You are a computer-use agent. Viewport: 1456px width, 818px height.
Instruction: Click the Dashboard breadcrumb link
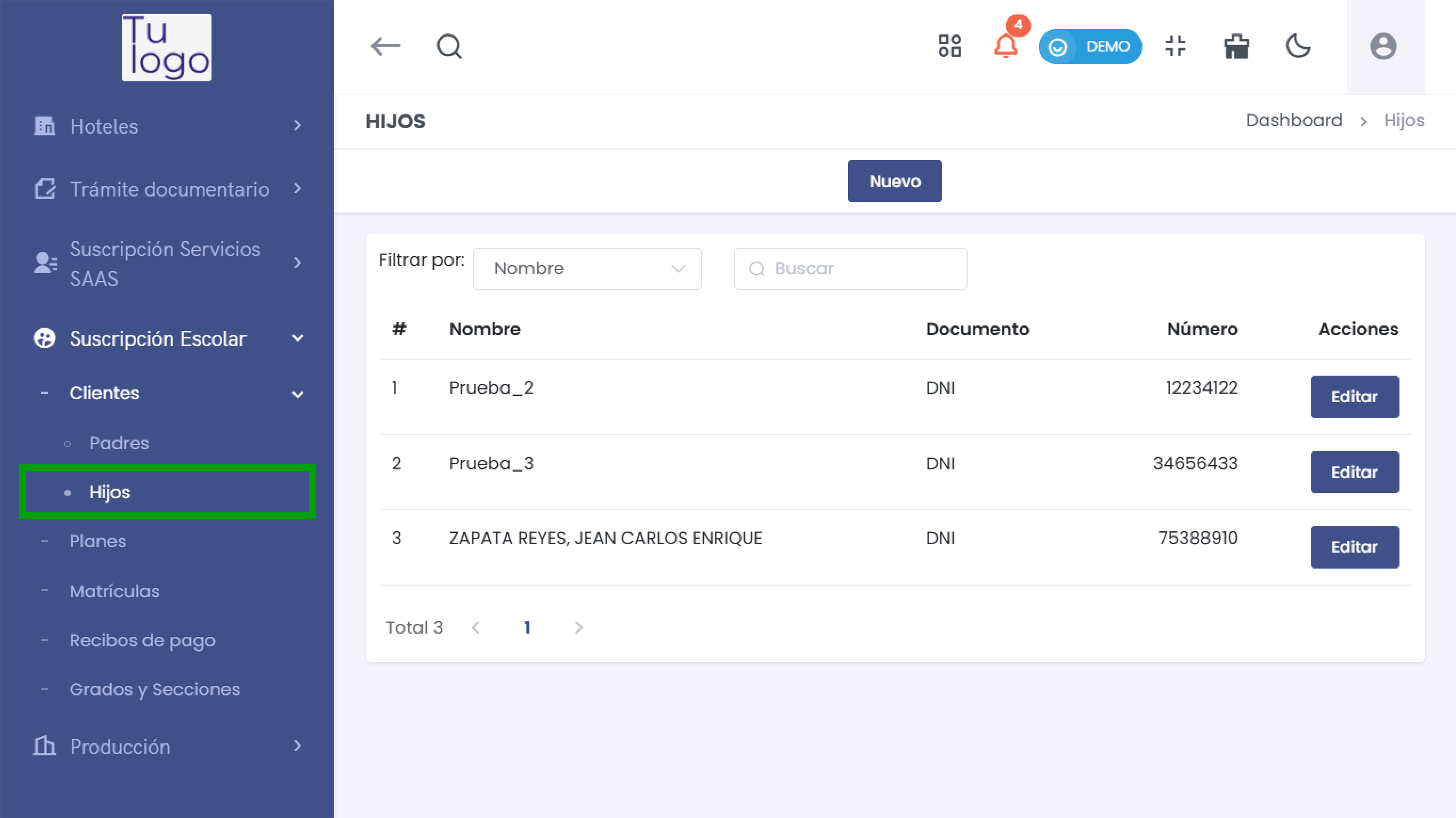pos(1294,120)
